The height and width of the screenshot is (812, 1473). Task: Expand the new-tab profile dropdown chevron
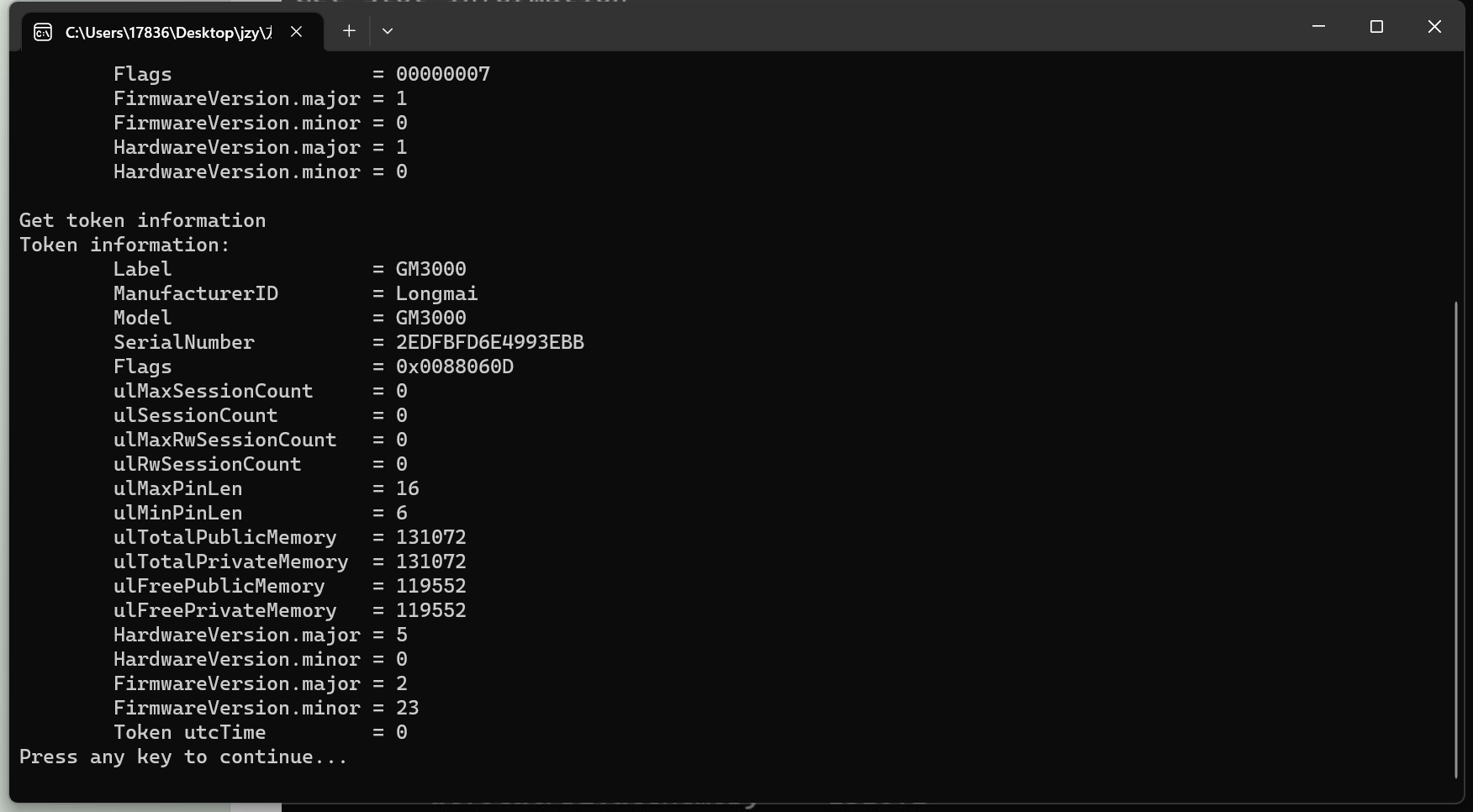point(388,31)
